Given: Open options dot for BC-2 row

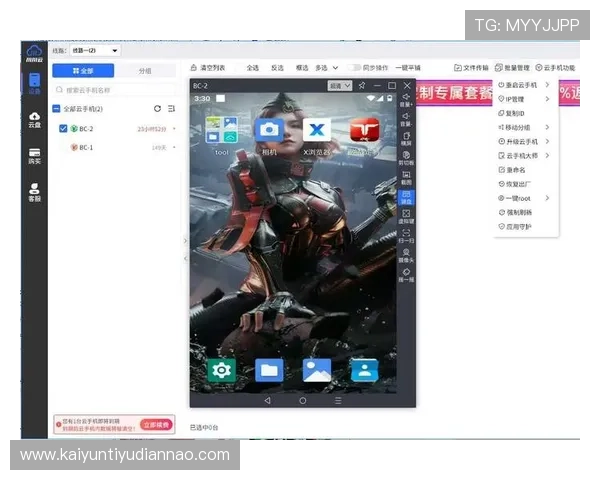Looking at the screenshot, I should point(174,129).
